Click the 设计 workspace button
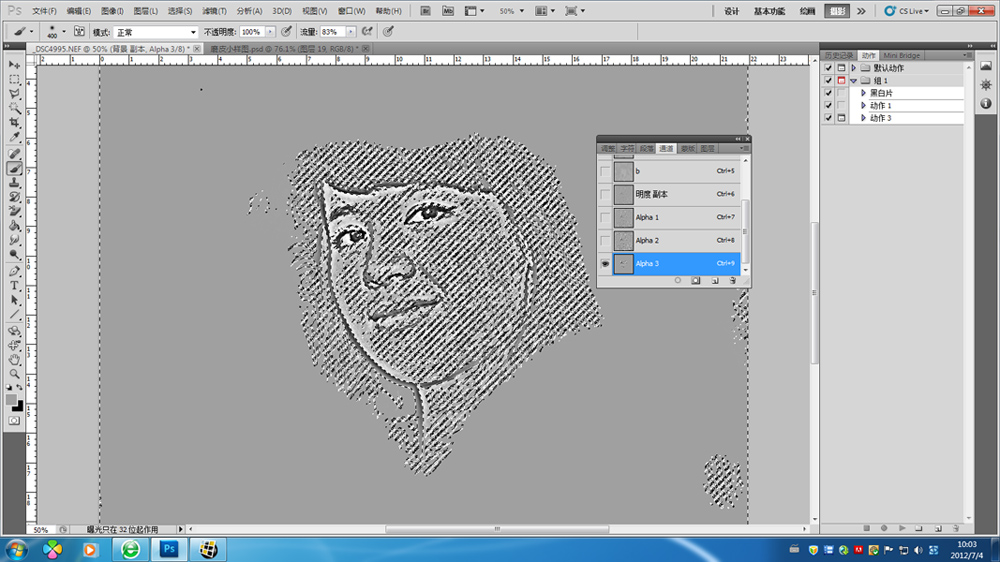 [731, 11]
